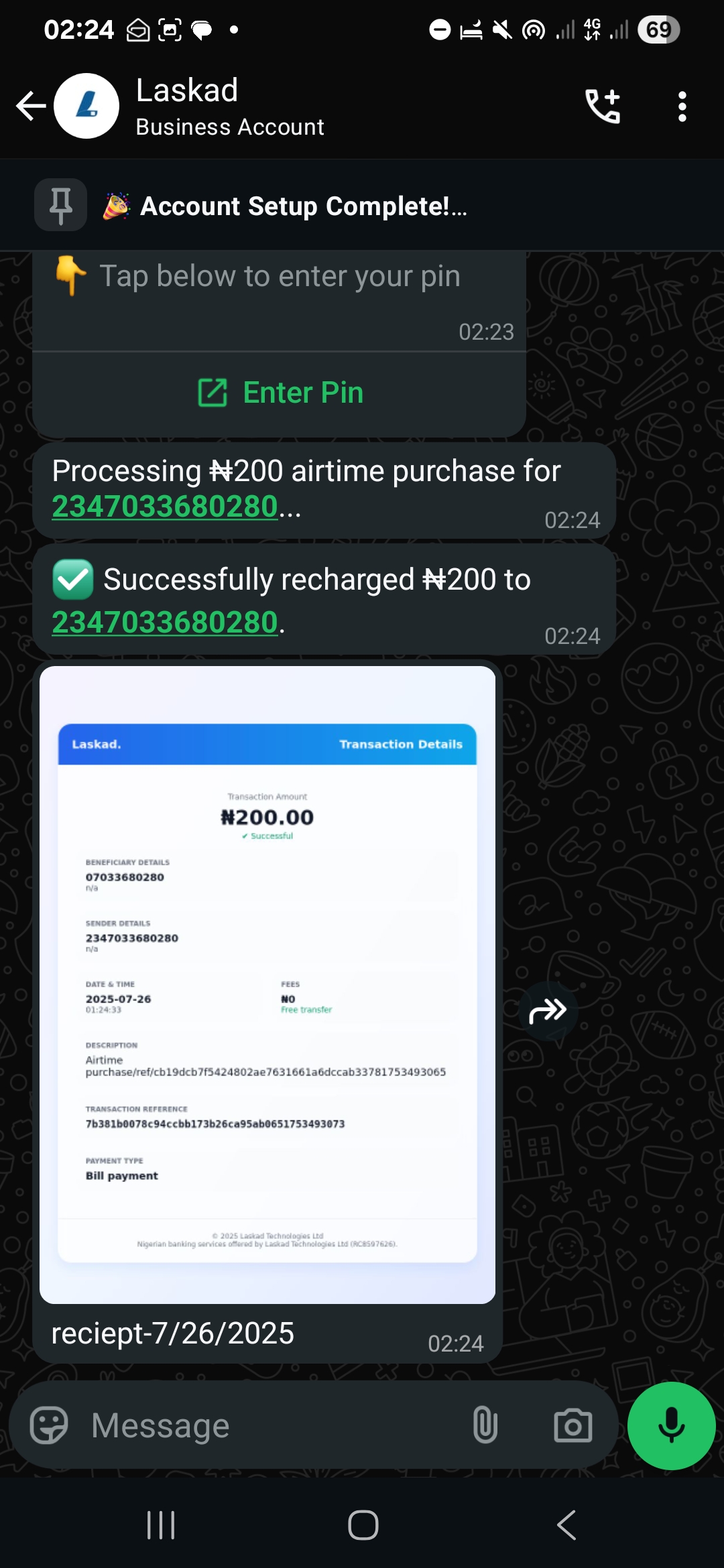The width and height of the screenshot is (724, 1568).
Task: Open the transaction receipt image
Action: [x=267, y=984]
